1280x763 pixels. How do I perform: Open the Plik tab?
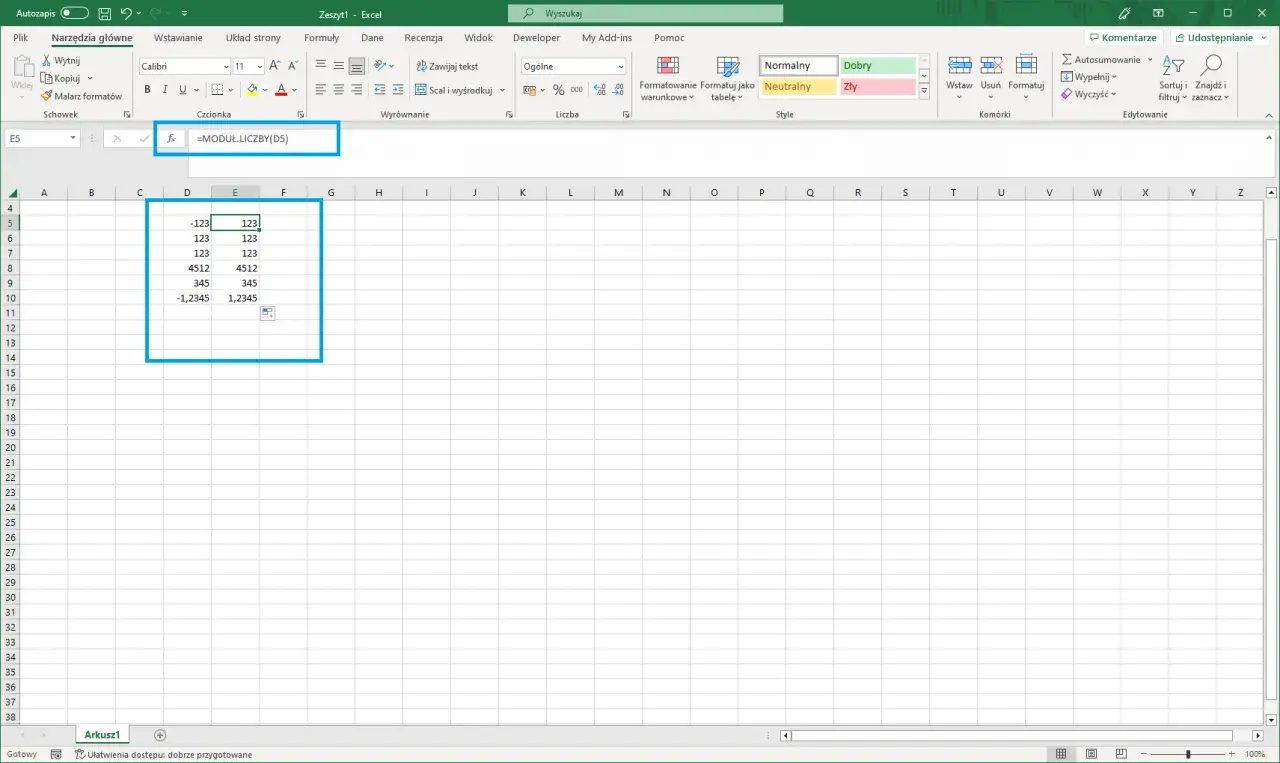click(21, 38)
